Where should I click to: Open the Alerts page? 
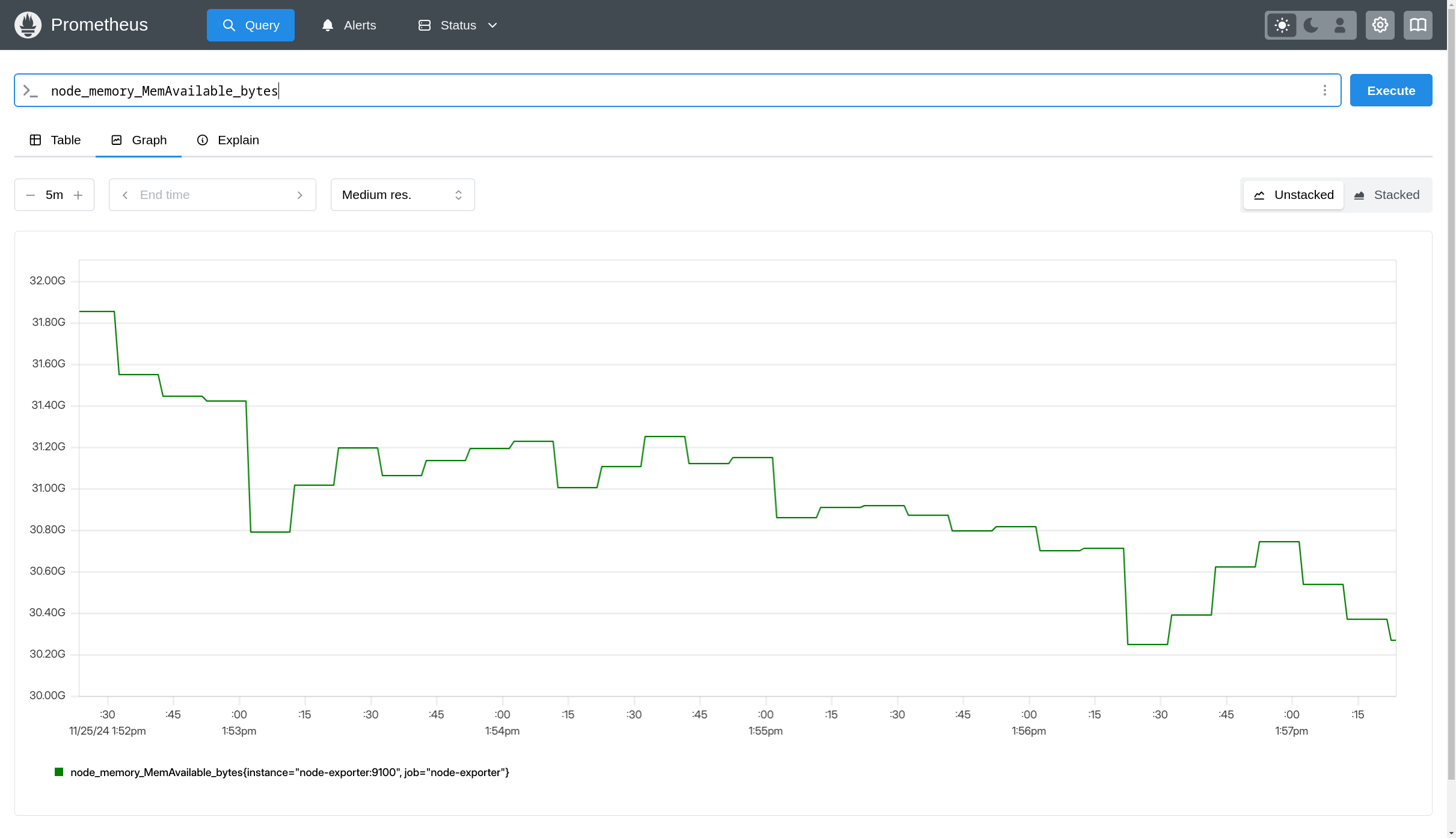click(x=349, y=25)
